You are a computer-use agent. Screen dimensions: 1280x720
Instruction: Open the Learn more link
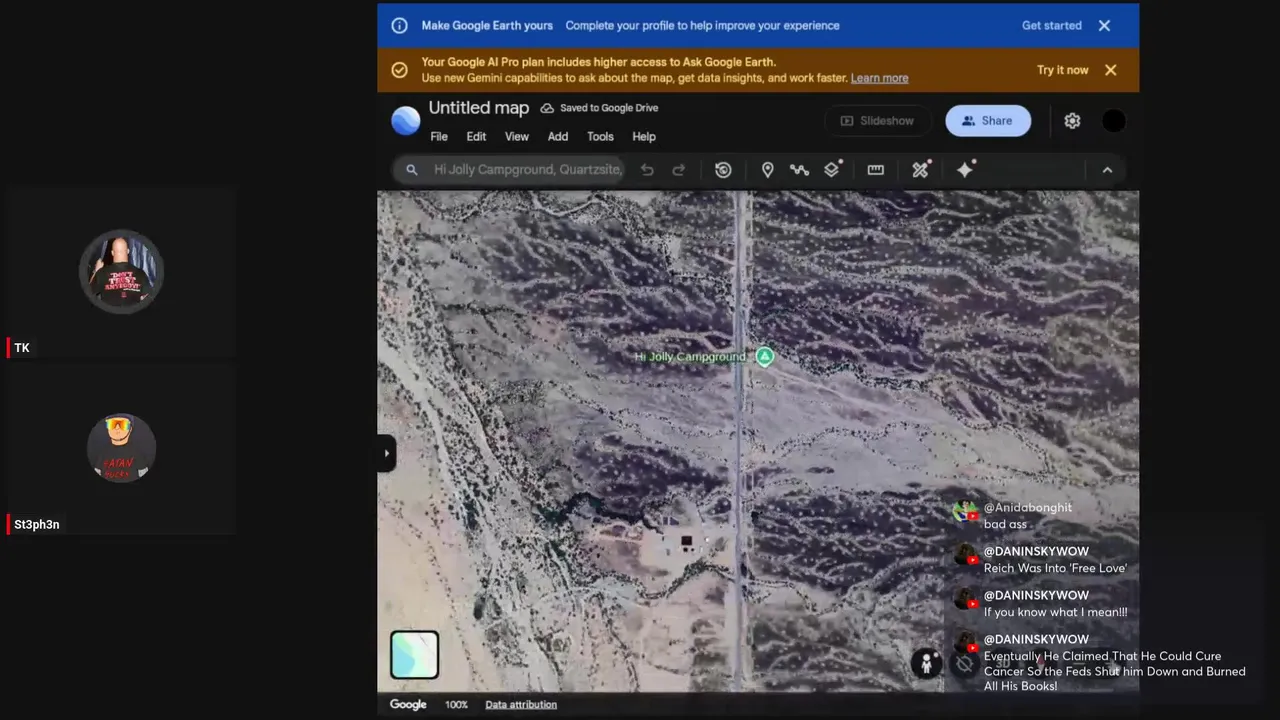(x=879, y=78)
